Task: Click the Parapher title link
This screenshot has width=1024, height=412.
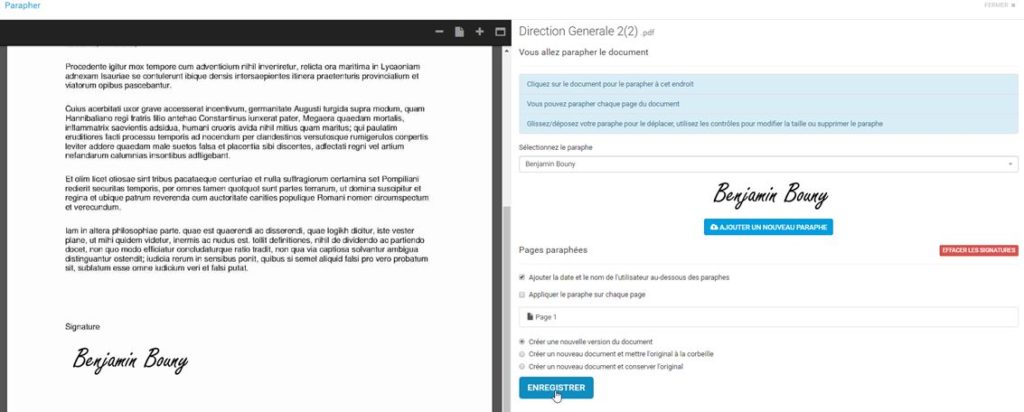Action: [22, 5]
